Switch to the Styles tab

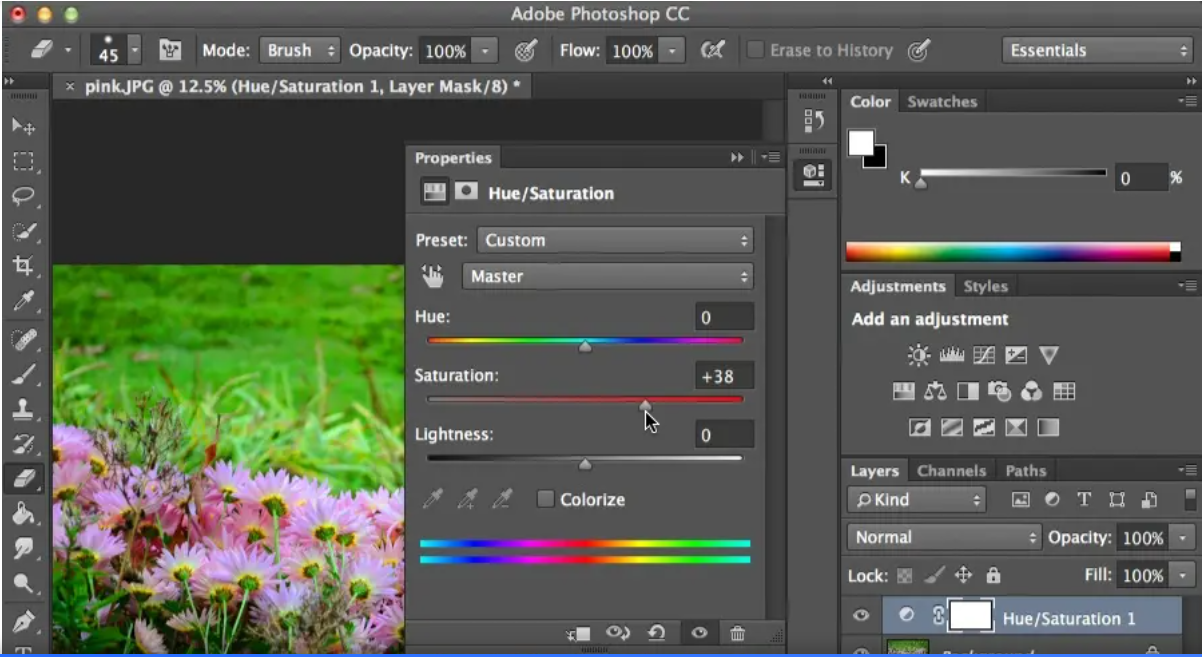pyautogui.click(x=985, y=286)
